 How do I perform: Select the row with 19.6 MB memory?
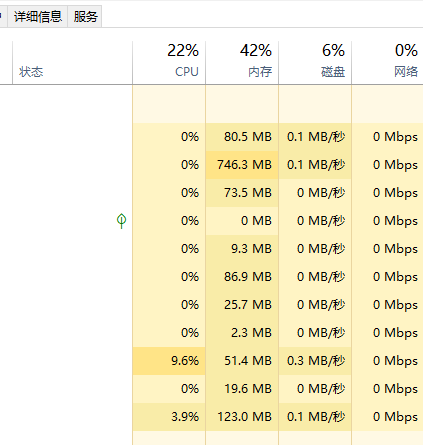tap(211, 389)
